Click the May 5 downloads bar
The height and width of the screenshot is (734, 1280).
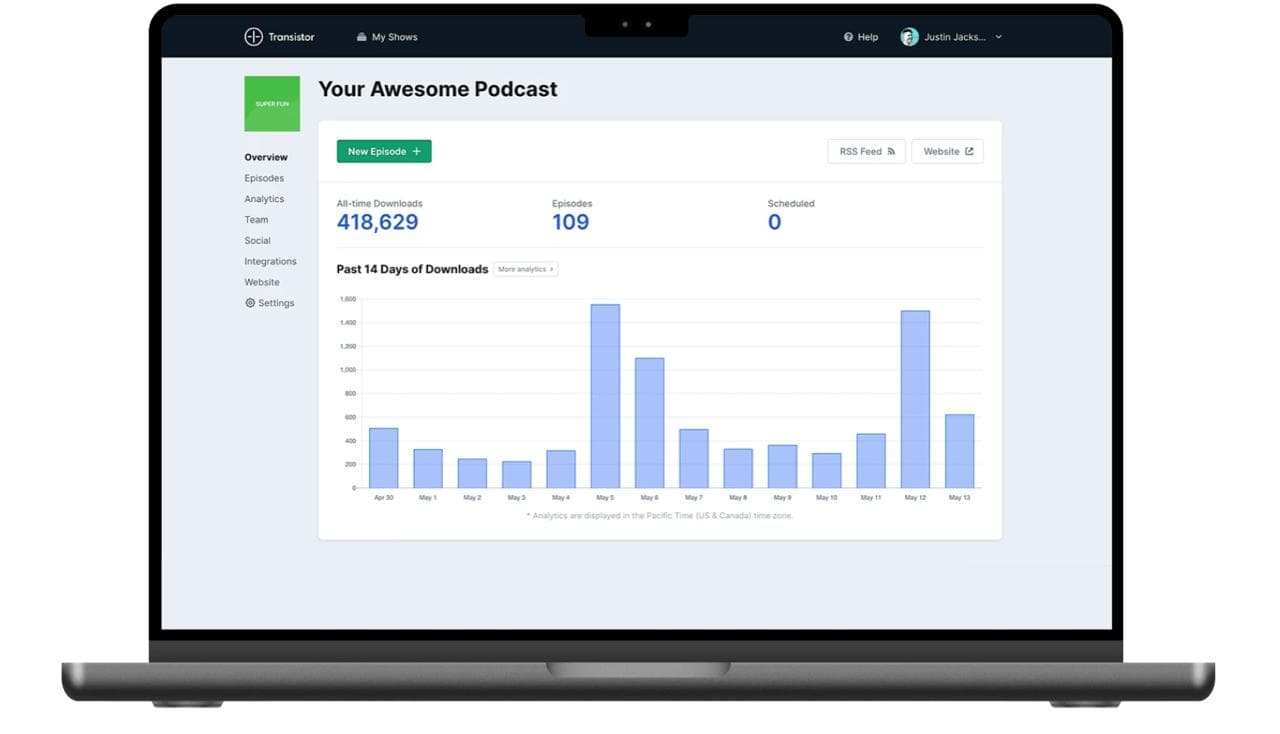click(605, 396)
